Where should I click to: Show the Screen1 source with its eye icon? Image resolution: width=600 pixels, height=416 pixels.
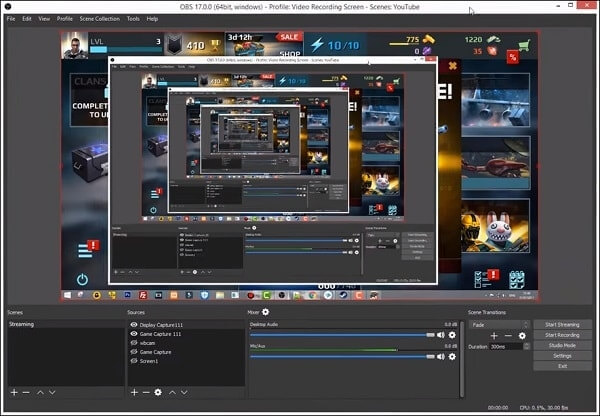(134, 361)
